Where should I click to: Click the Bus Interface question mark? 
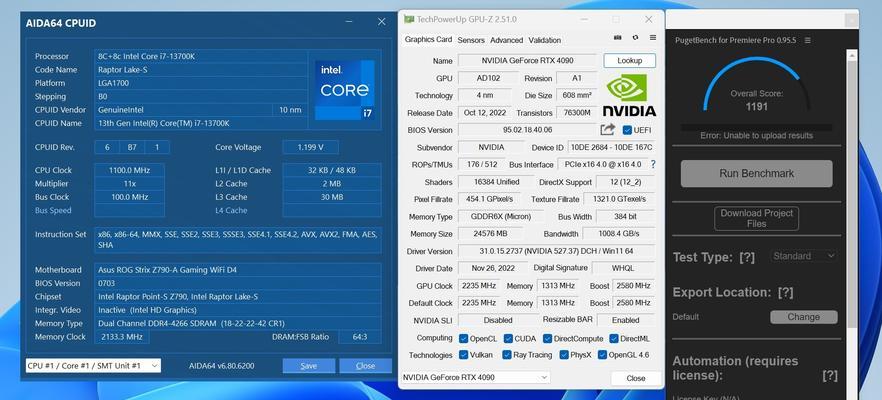coord(653,164)
